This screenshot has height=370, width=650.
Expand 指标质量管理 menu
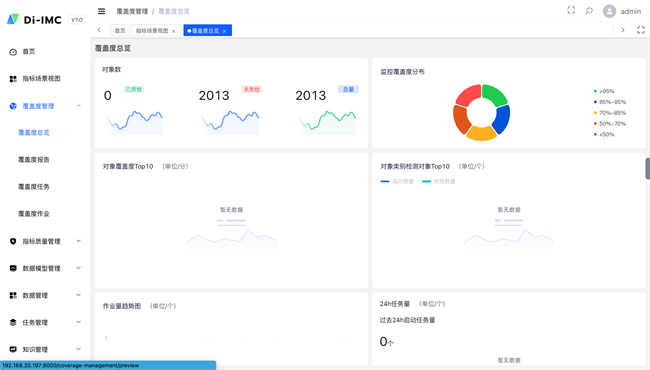pos(45,241)
